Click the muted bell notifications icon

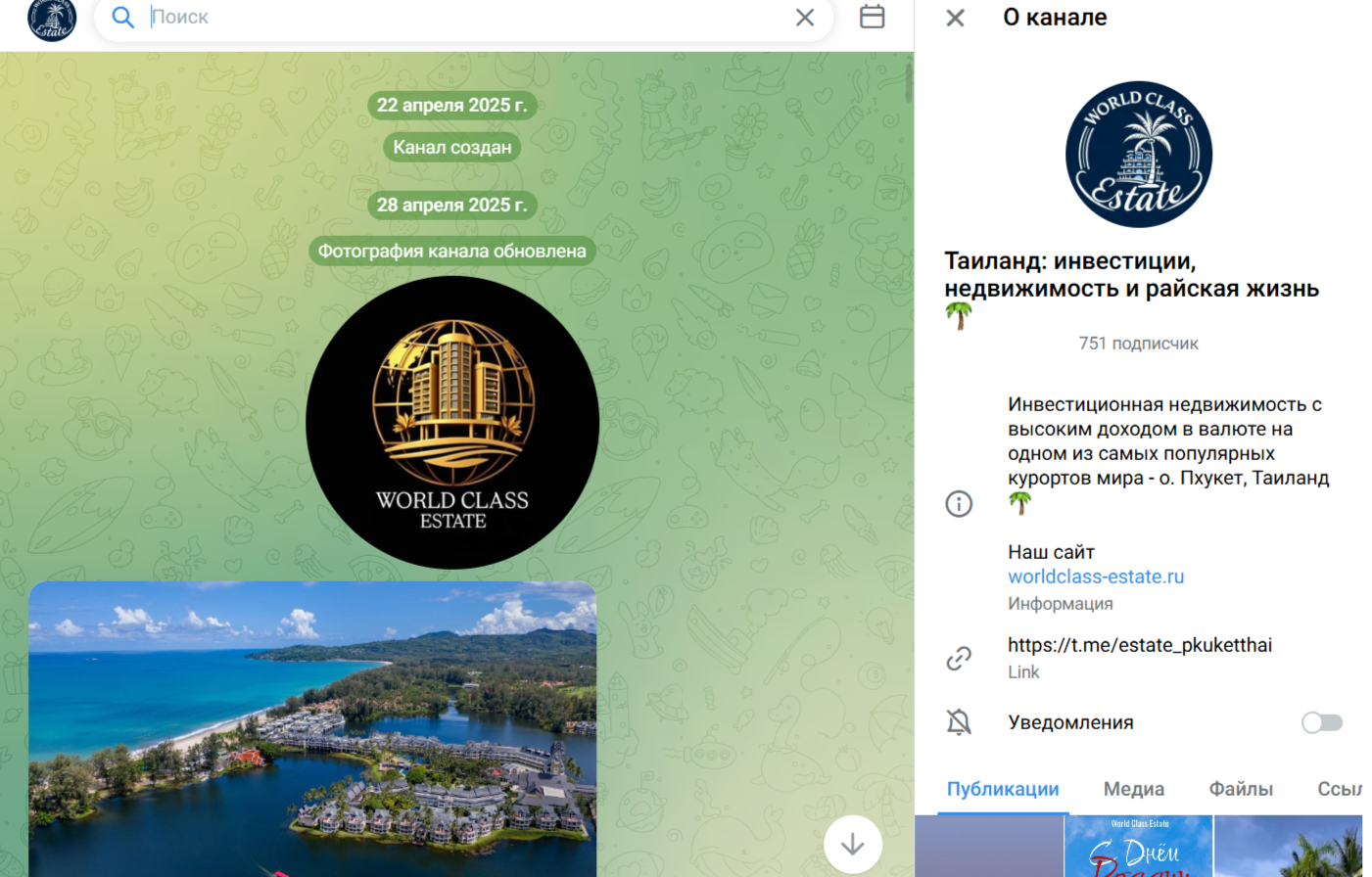pos(959,722)
